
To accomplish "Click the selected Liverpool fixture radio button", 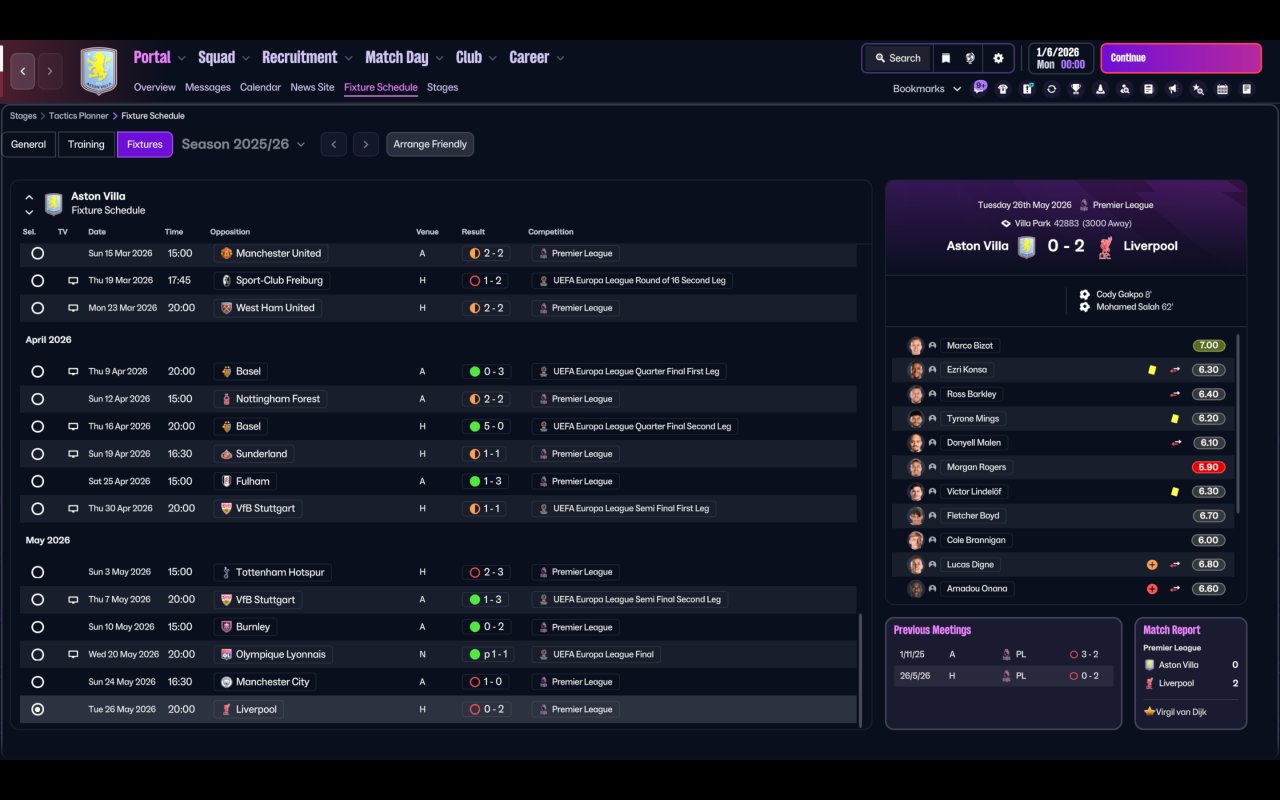I will tap(38, 710).
